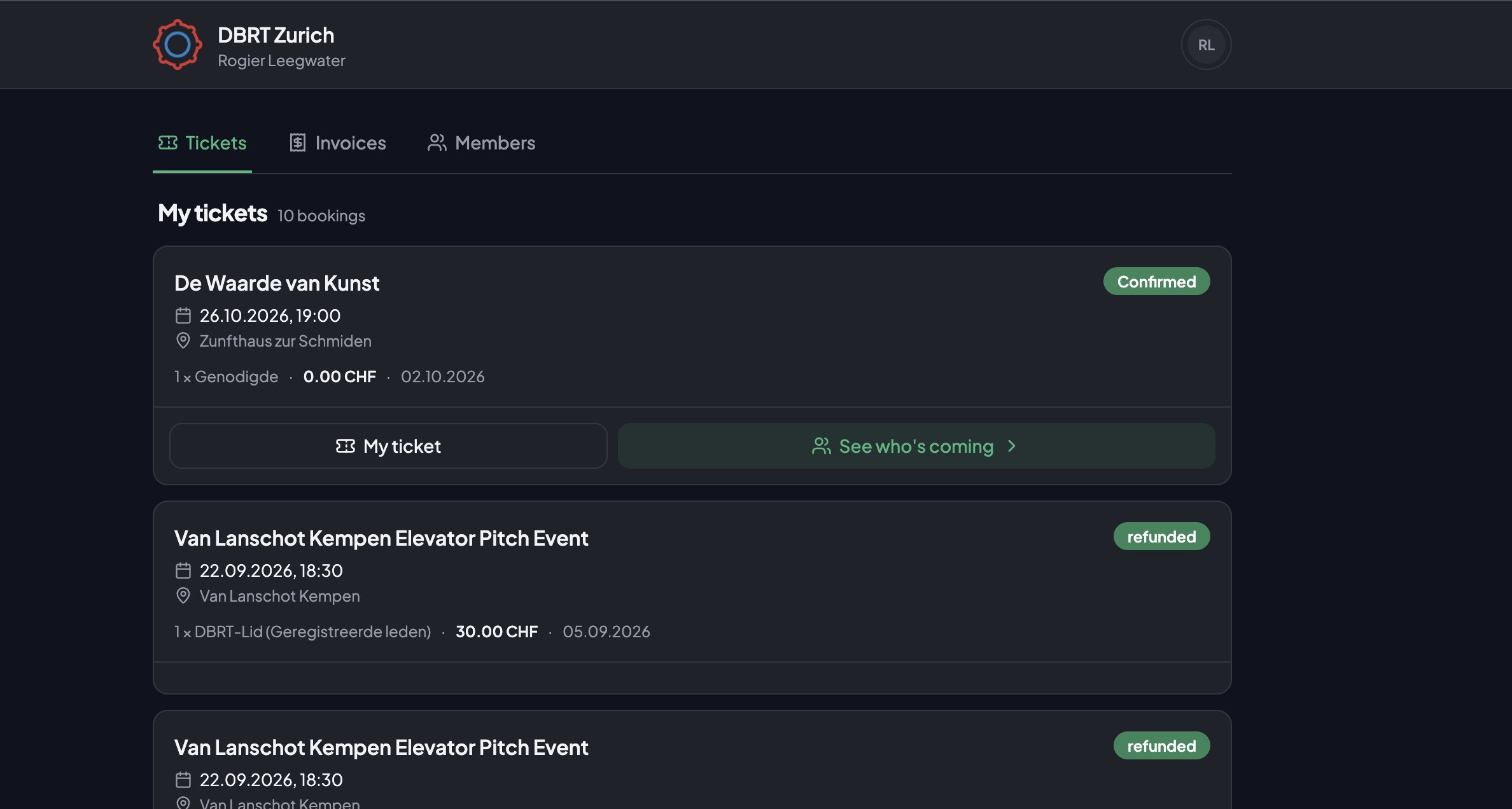Click the Rogier Leegwater name in header
Image resolution: width=1512 pixels, height=809 pixels.
281,60
